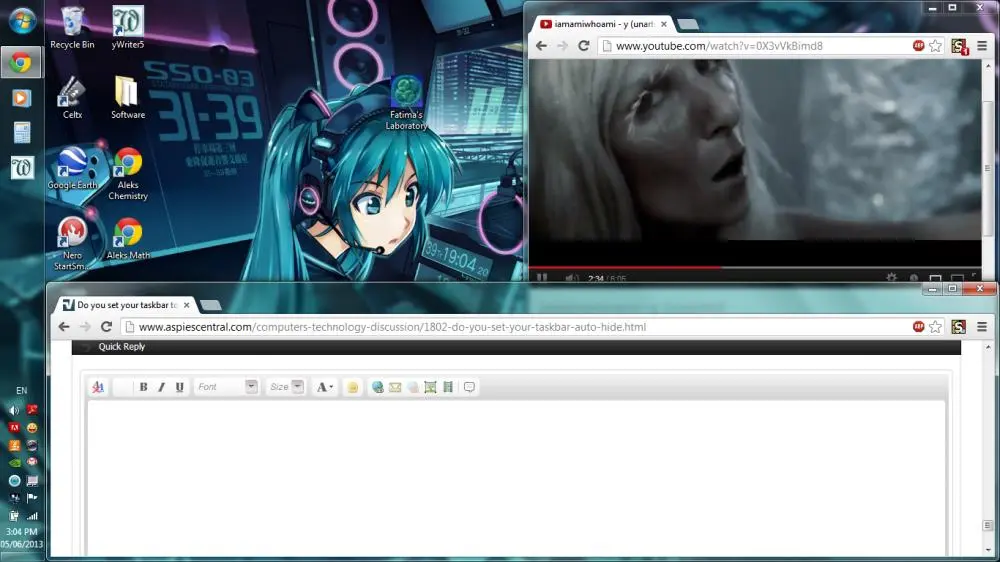Click the network signal icon in system tray
Image resolution: width=1000 pixels, height=562 pixels.
[32, 515]
